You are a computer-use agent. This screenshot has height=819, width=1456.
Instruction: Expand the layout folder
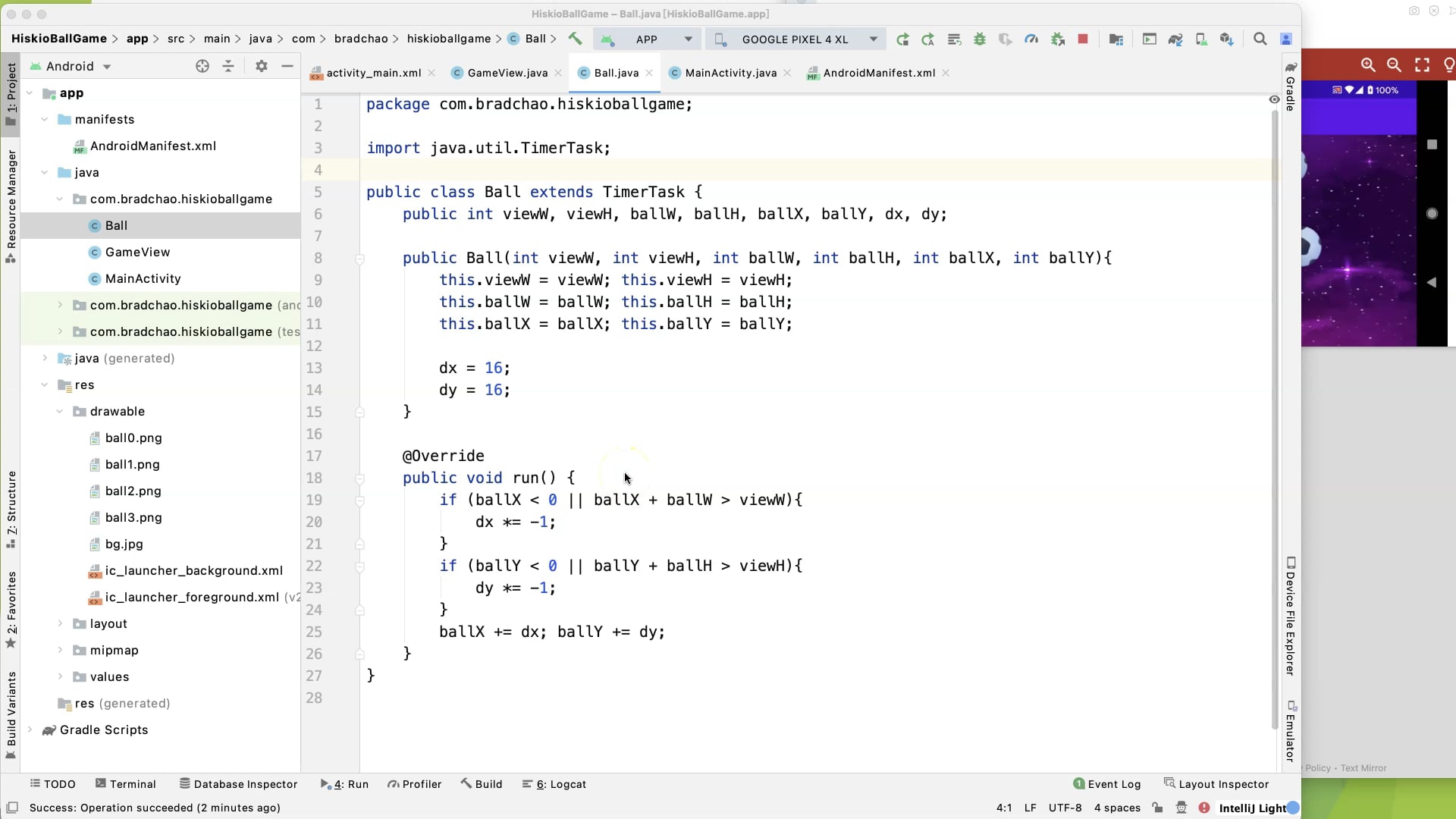pos(61,623)
